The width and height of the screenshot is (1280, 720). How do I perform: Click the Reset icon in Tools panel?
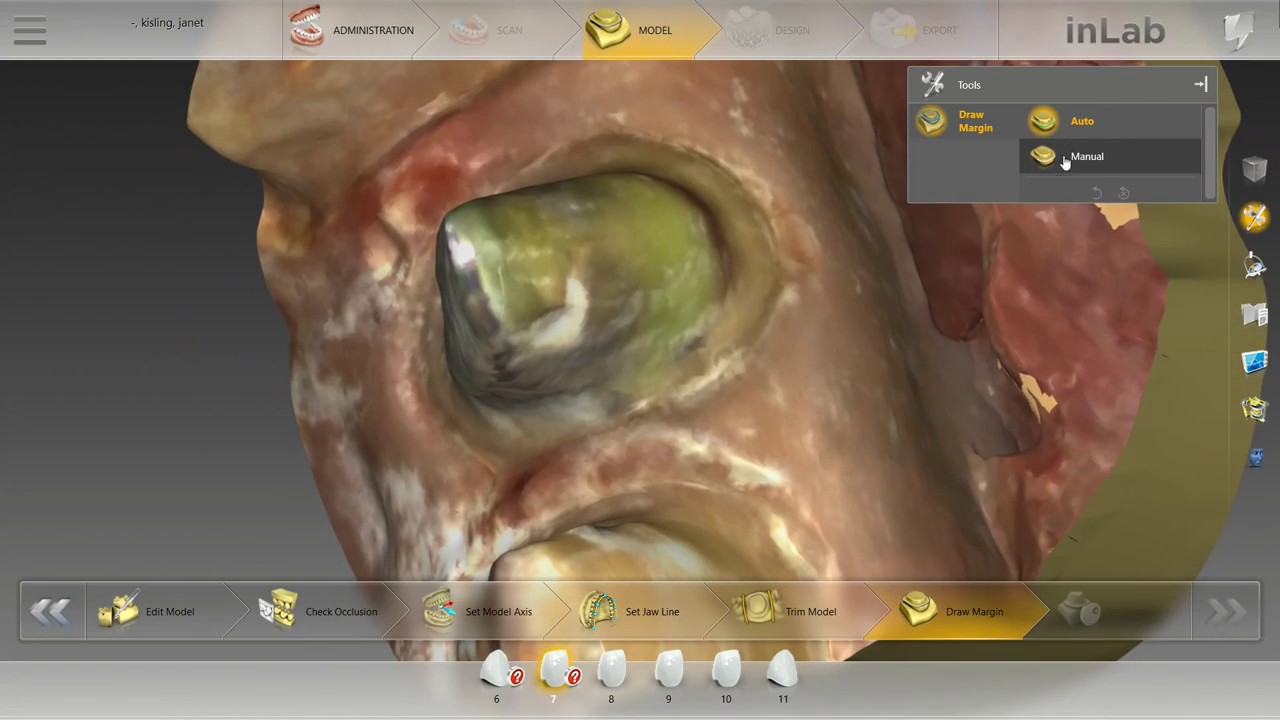click(1123, 192)
